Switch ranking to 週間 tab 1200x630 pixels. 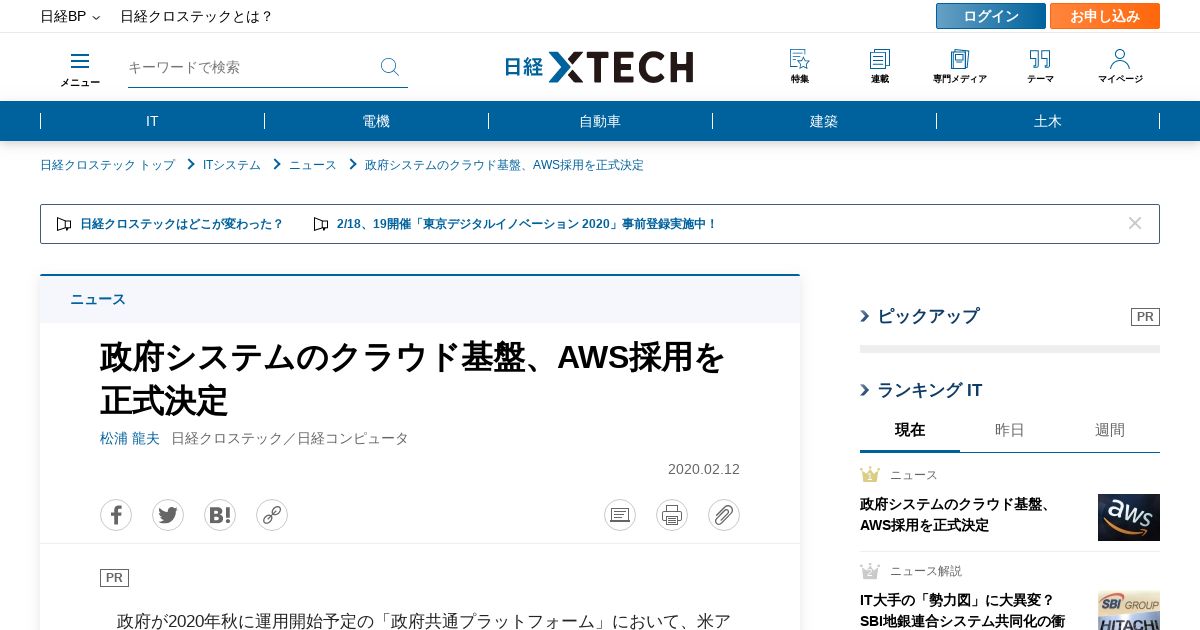(1110, 430)
